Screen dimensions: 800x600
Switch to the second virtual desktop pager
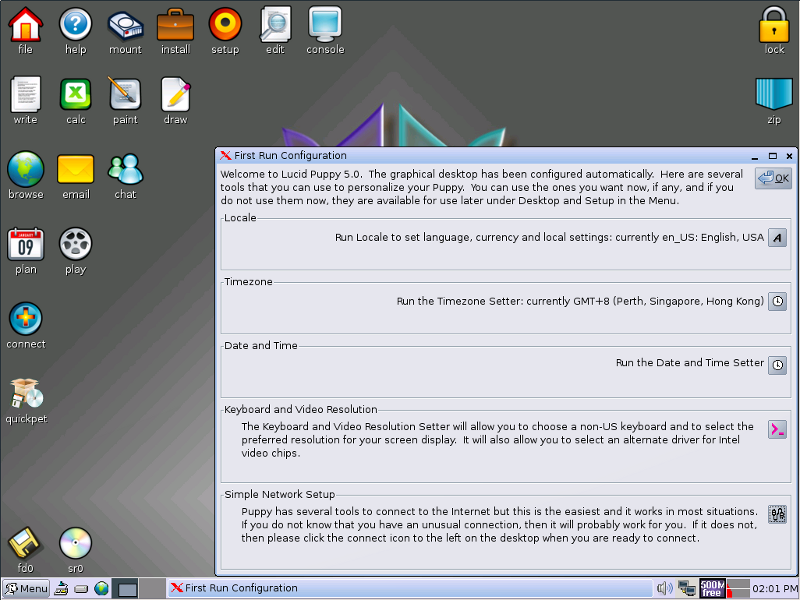(x=153, y=589)
